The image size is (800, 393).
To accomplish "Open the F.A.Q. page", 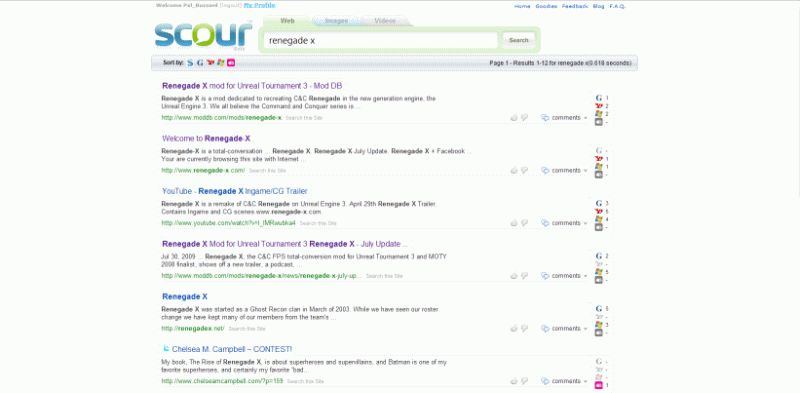I will (x=618, y=6).
